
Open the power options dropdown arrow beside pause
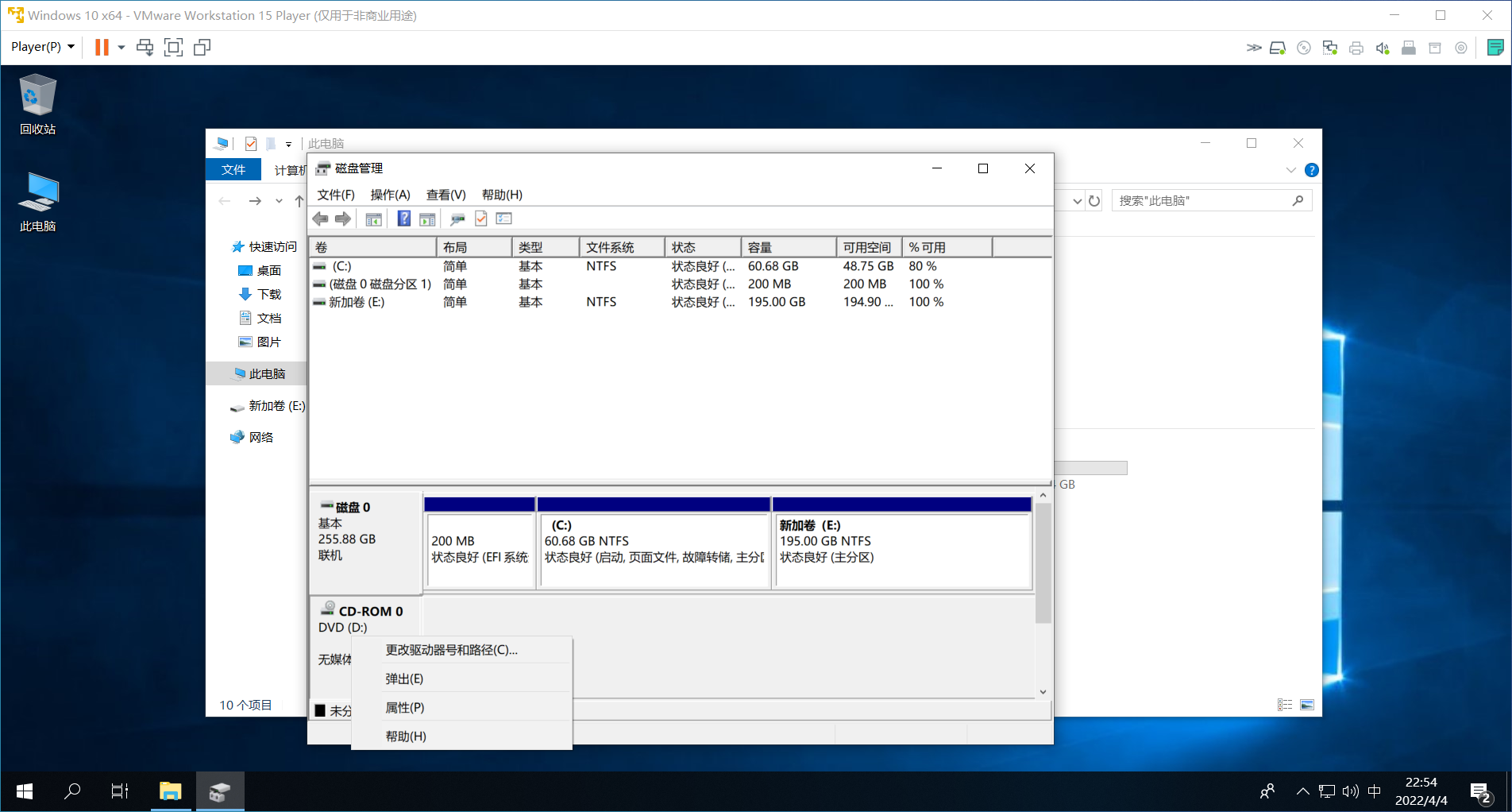(x=121, y=47)
